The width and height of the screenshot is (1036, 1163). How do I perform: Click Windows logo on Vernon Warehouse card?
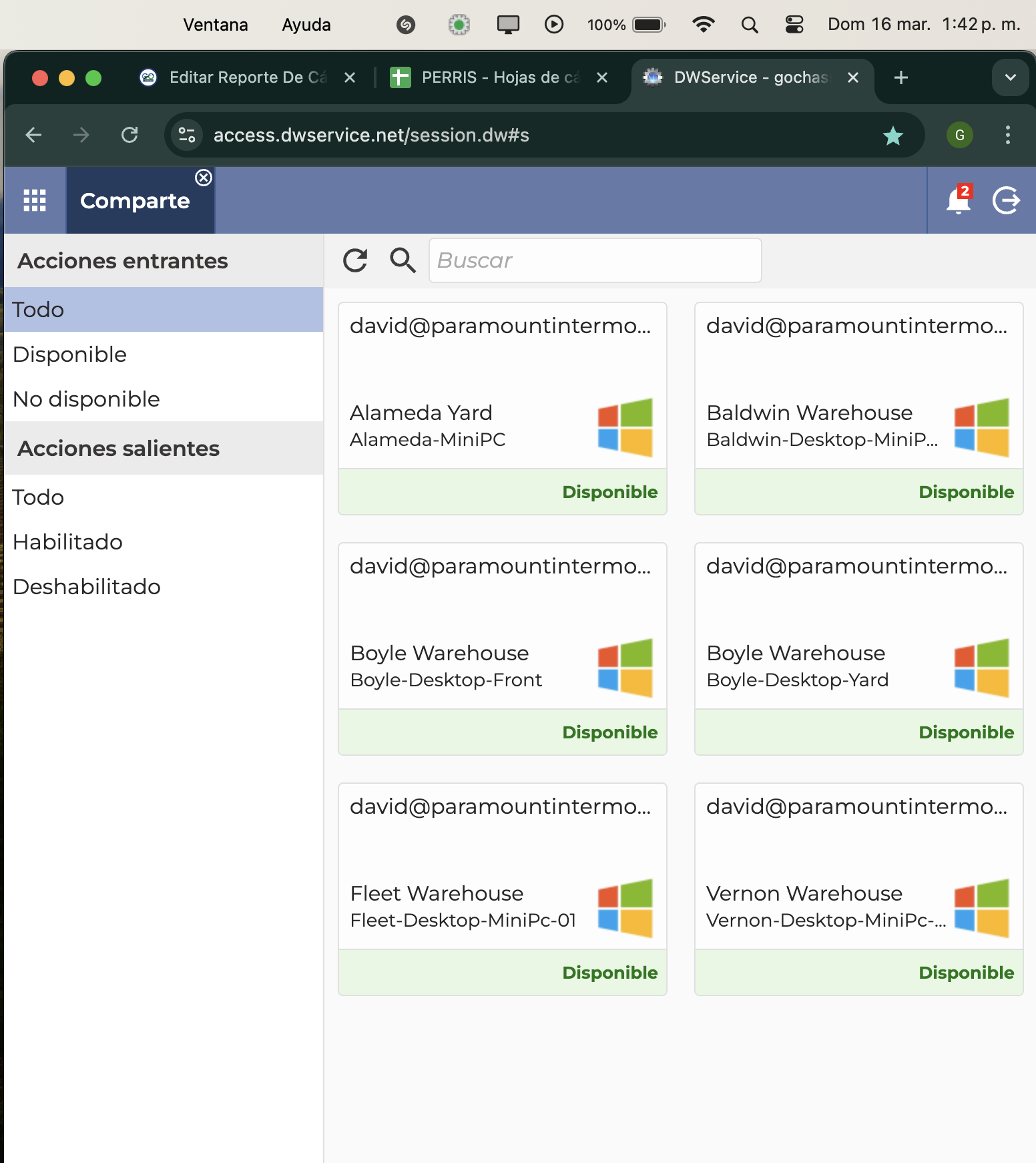point(982,908)
